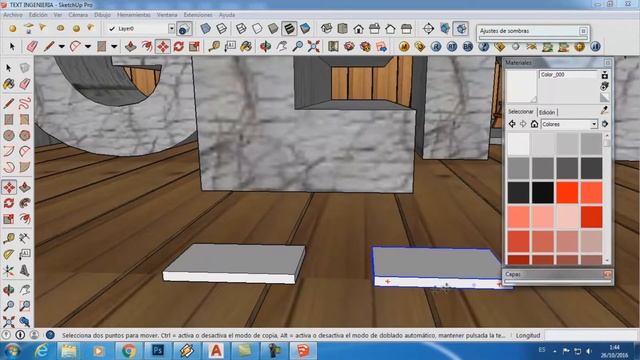Go to the Materiales home library
This screenshot has width=640, height=360.
tap(534, 124)
